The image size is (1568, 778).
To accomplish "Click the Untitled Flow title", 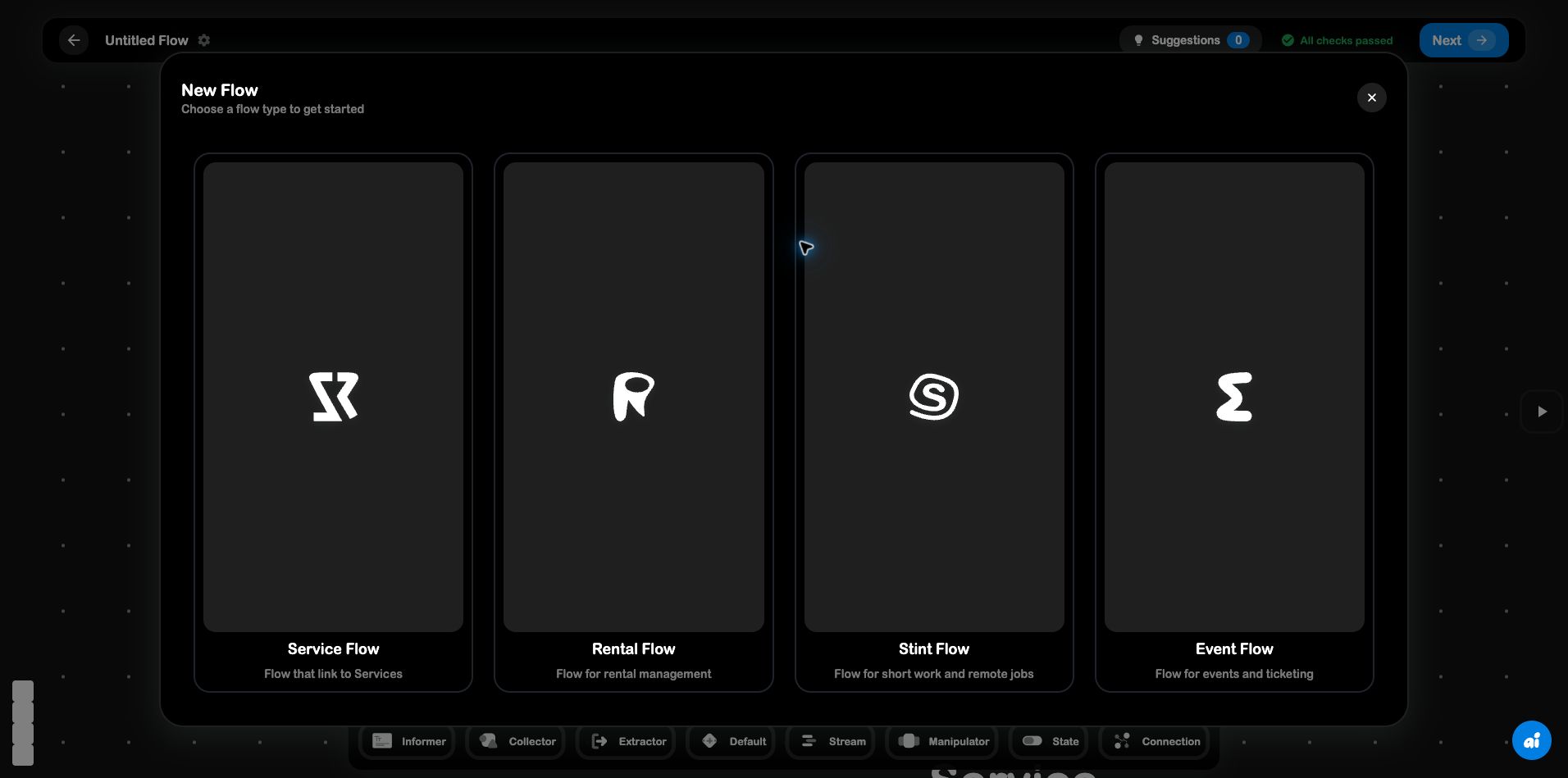I will pos(147,40).
